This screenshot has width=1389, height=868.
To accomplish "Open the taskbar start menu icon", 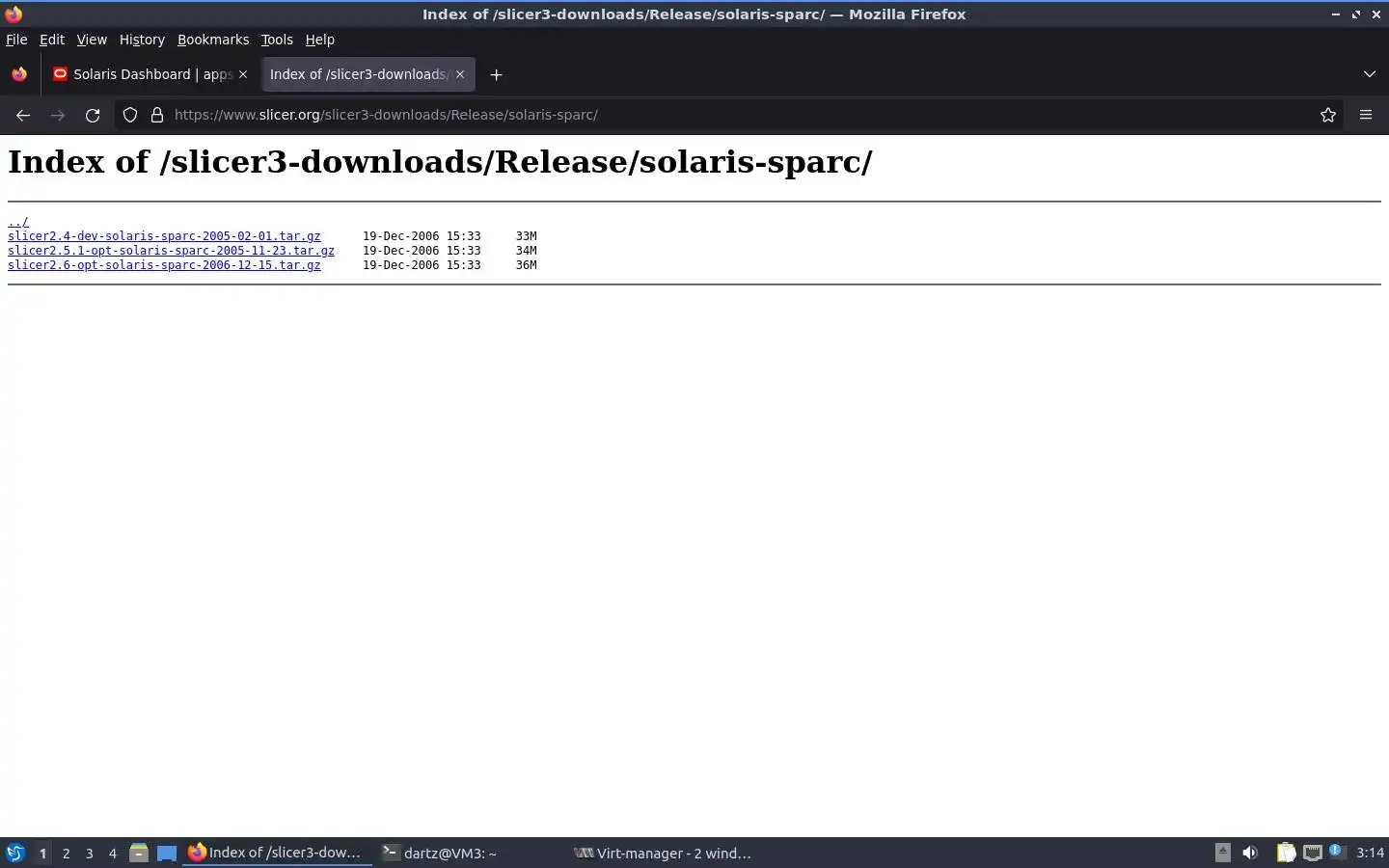I will tap(15, 853).
